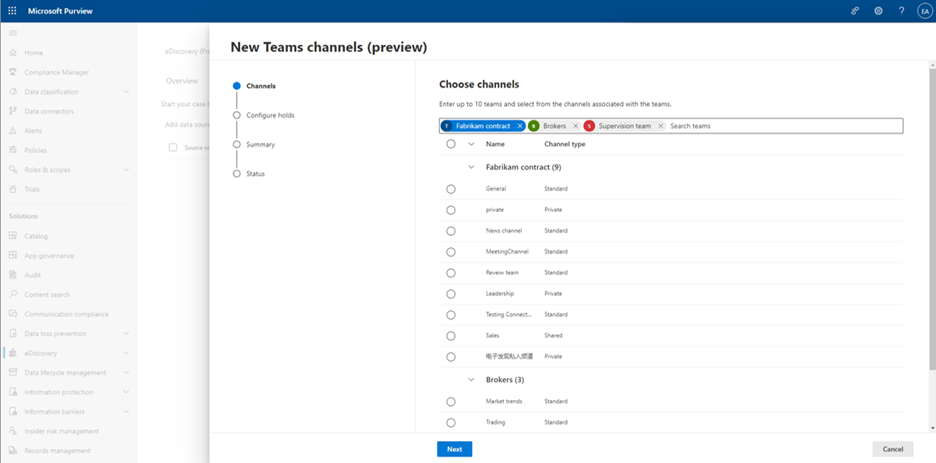
Task: Expand the Data loss prevention chevron
Action: 125,334
